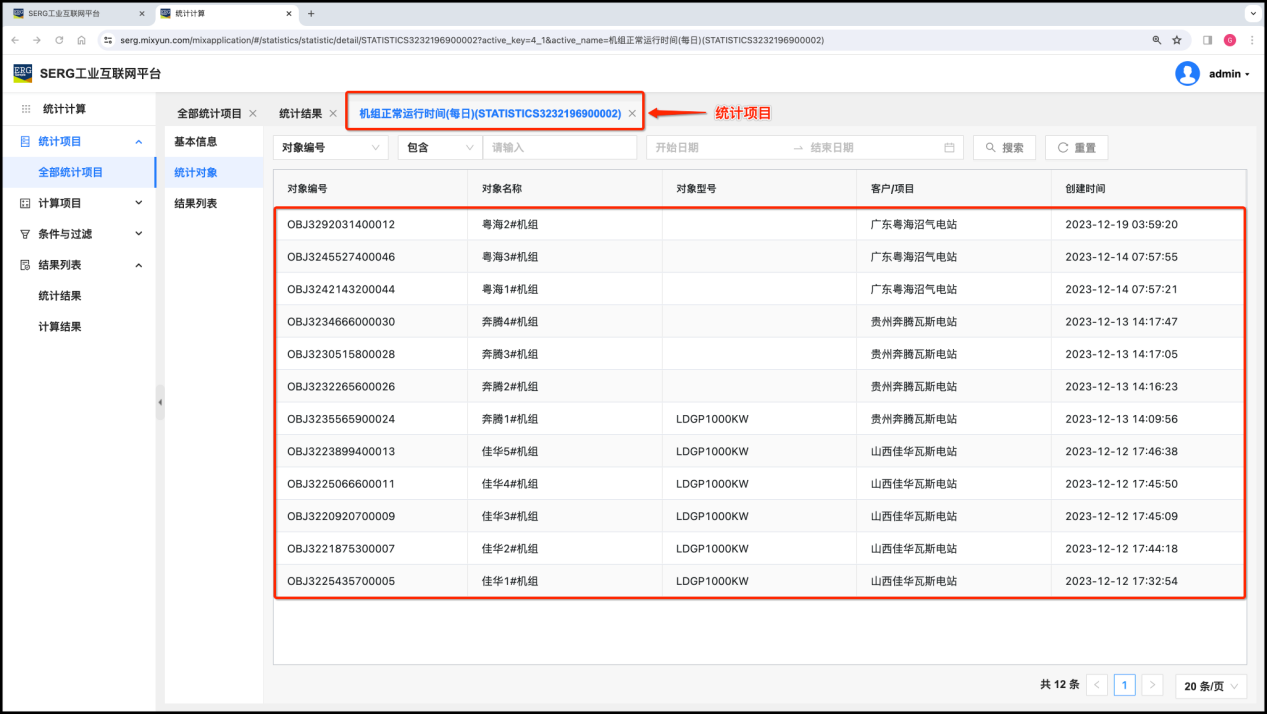Open the 对象编号 filter dropdown
This screenshot has height=714, width=1267.
330,148
